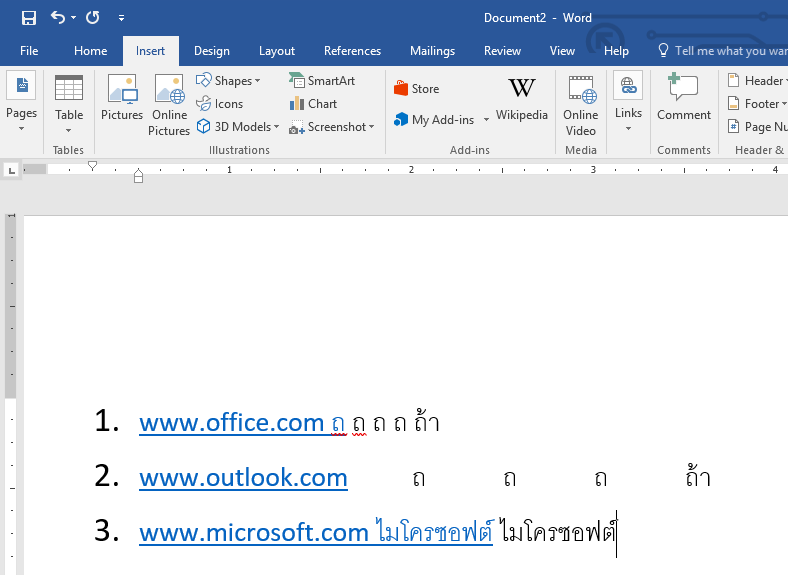788x575 pixels.
Task: Go to the Design tab
Action: pyautogui.click(x=212, y=51)
